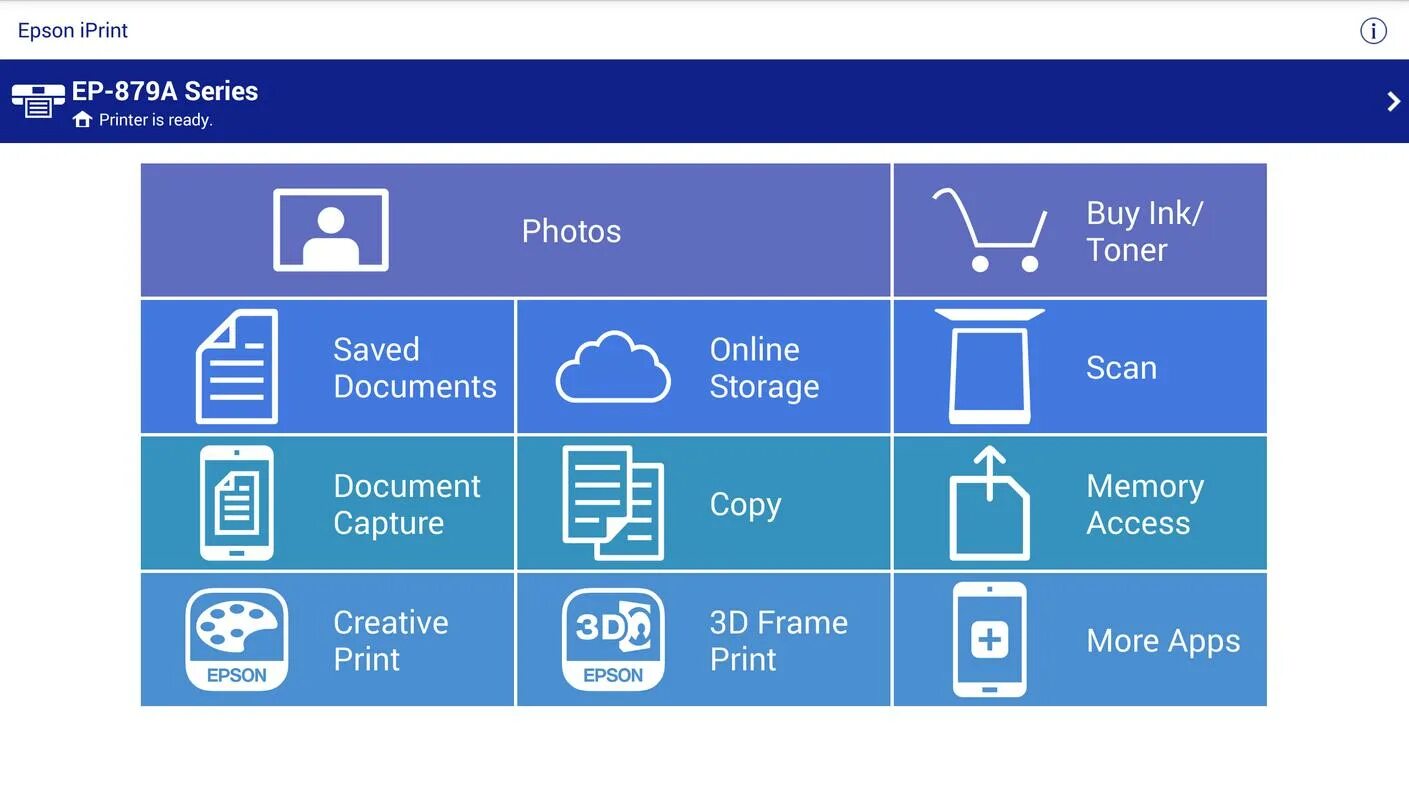Viewport: 1409px width, 800px height.
Task: Start Copy via its label
Action: coord(745,505)
